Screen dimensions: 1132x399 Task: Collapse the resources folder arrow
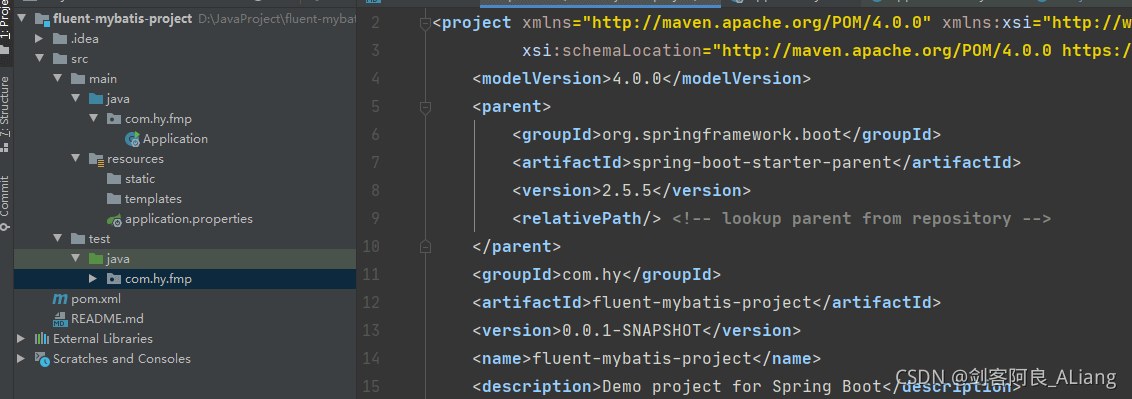pyautogui.click(x=76, y=159)
